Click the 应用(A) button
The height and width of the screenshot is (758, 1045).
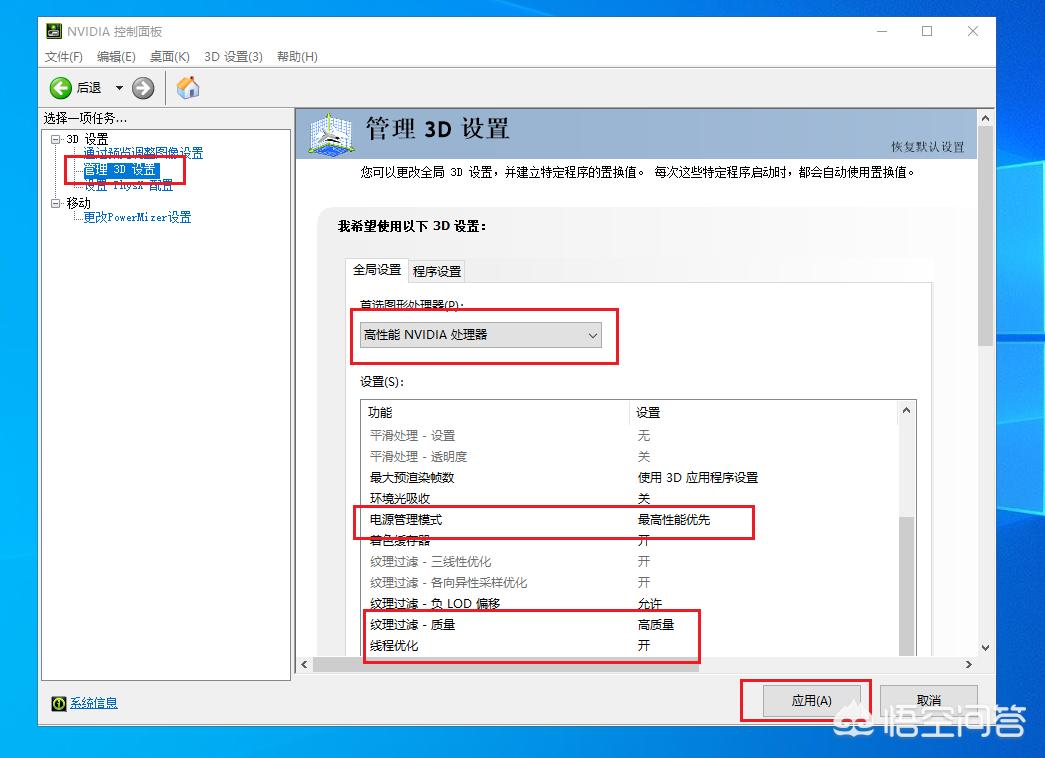812,701
